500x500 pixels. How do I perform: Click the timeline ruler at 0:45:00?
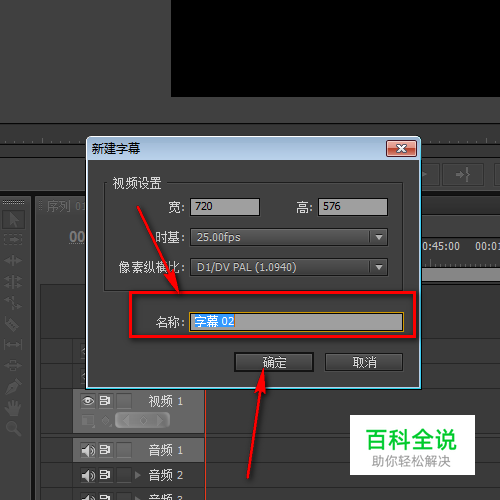click(x=441, y=246)
